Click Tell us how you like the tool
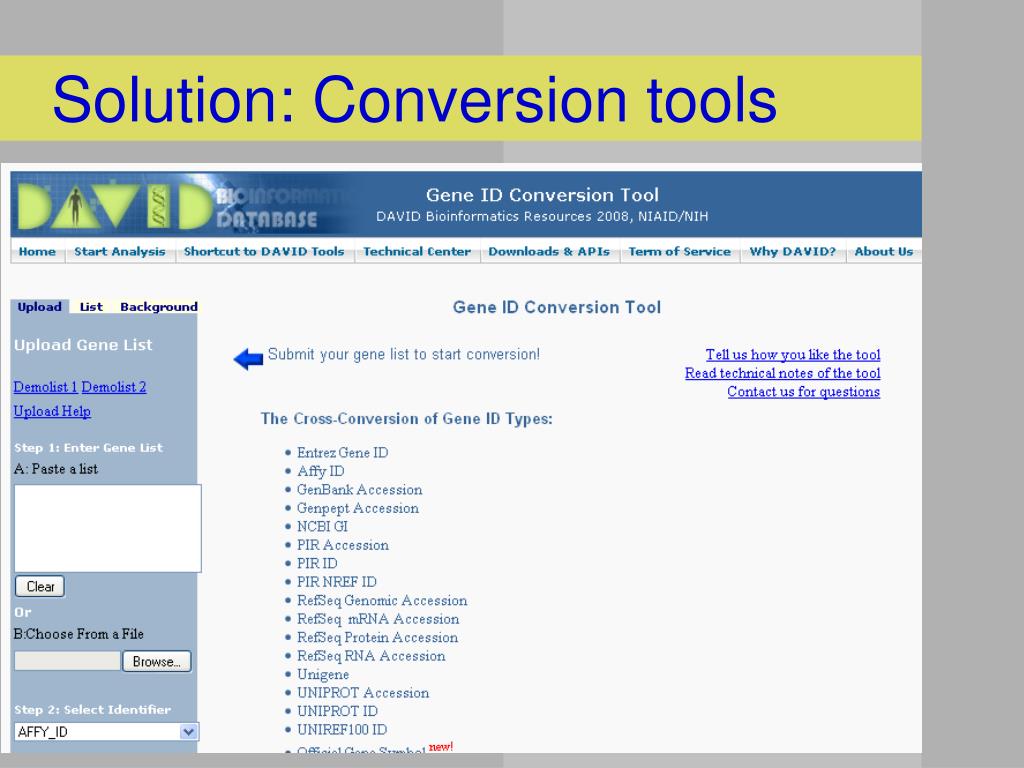 [x=793, y=355]
